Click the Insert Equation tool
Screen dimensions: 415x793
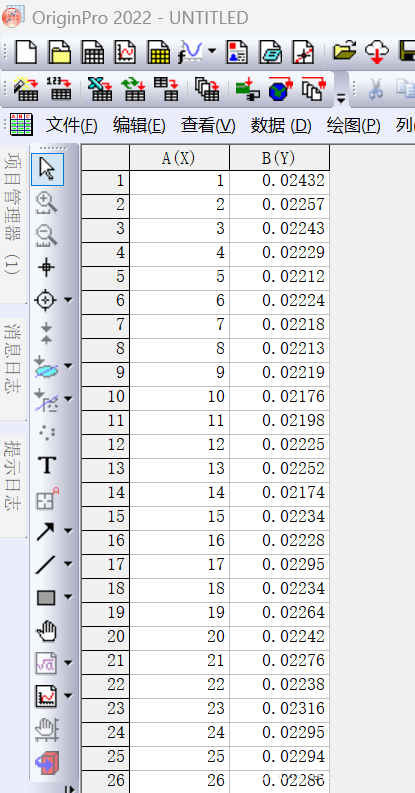46,664
